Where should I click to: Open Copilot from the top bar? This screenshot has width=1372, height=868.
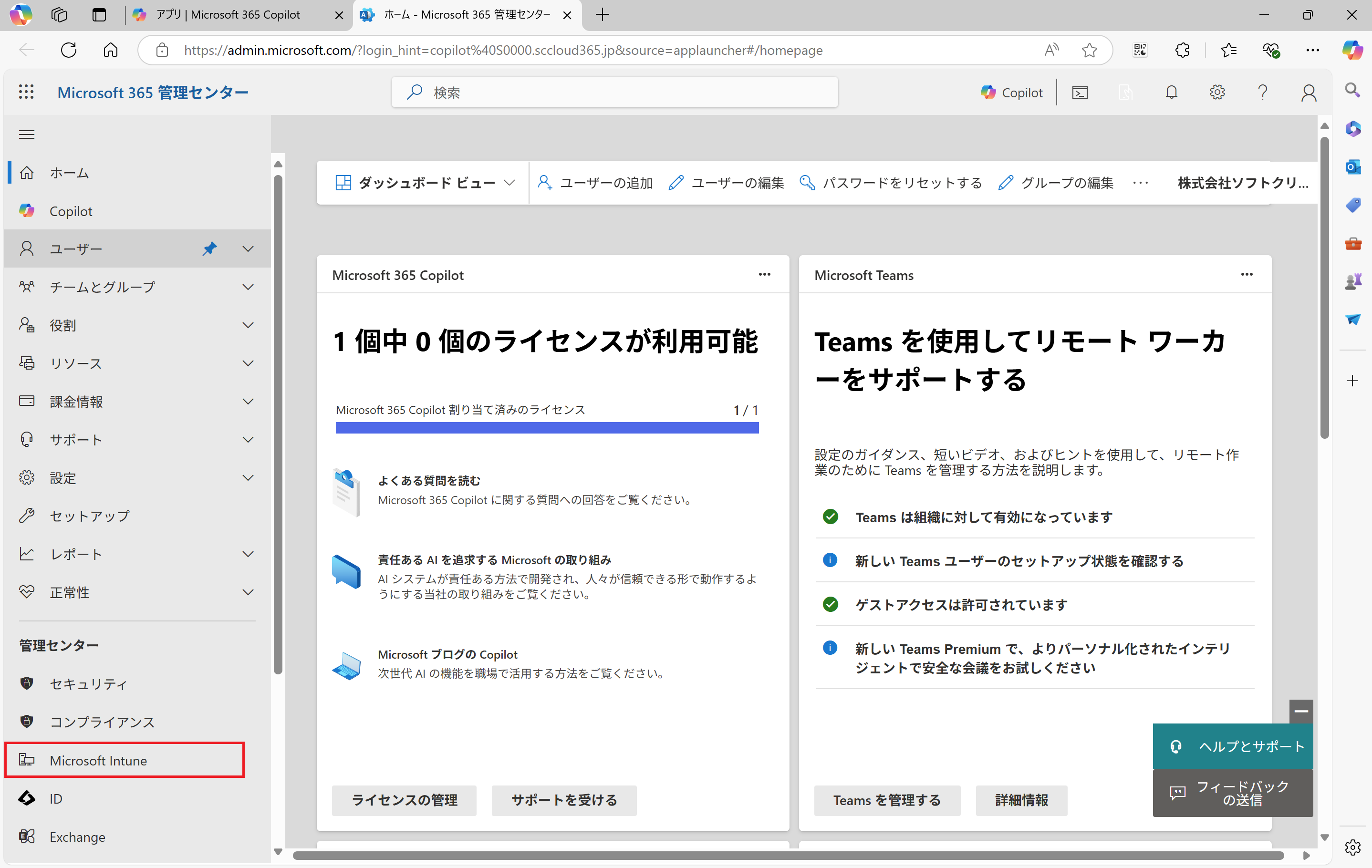pos(1012,92)
